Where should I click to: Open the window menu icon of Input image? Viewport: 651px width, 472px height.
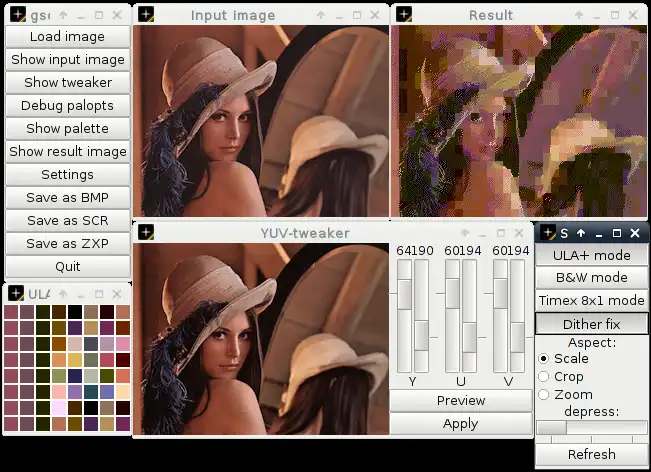(x=146, y=15)
